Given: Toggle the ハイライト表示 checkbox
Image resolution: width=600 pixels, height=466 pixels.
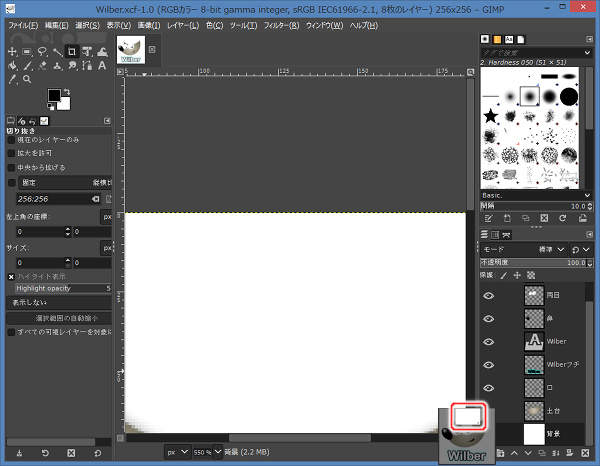Looking at the screenshot, I should pos(12,276).
